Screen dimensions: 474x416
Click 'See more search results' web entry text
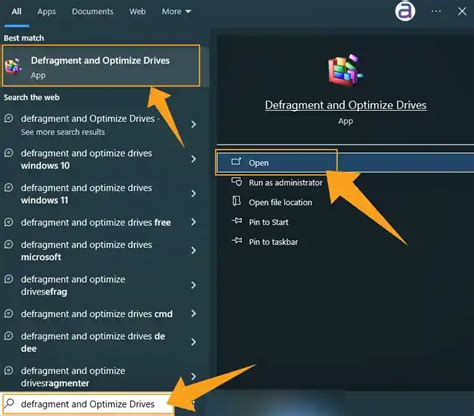tap(63, 132)
